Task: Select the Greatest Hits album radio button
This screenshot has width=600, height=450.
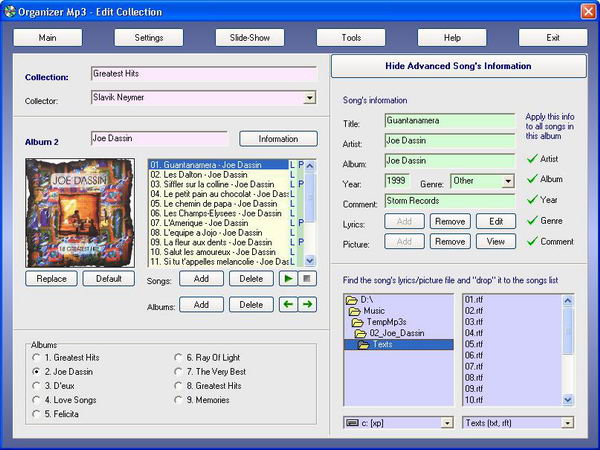Action: coord(37,357)
